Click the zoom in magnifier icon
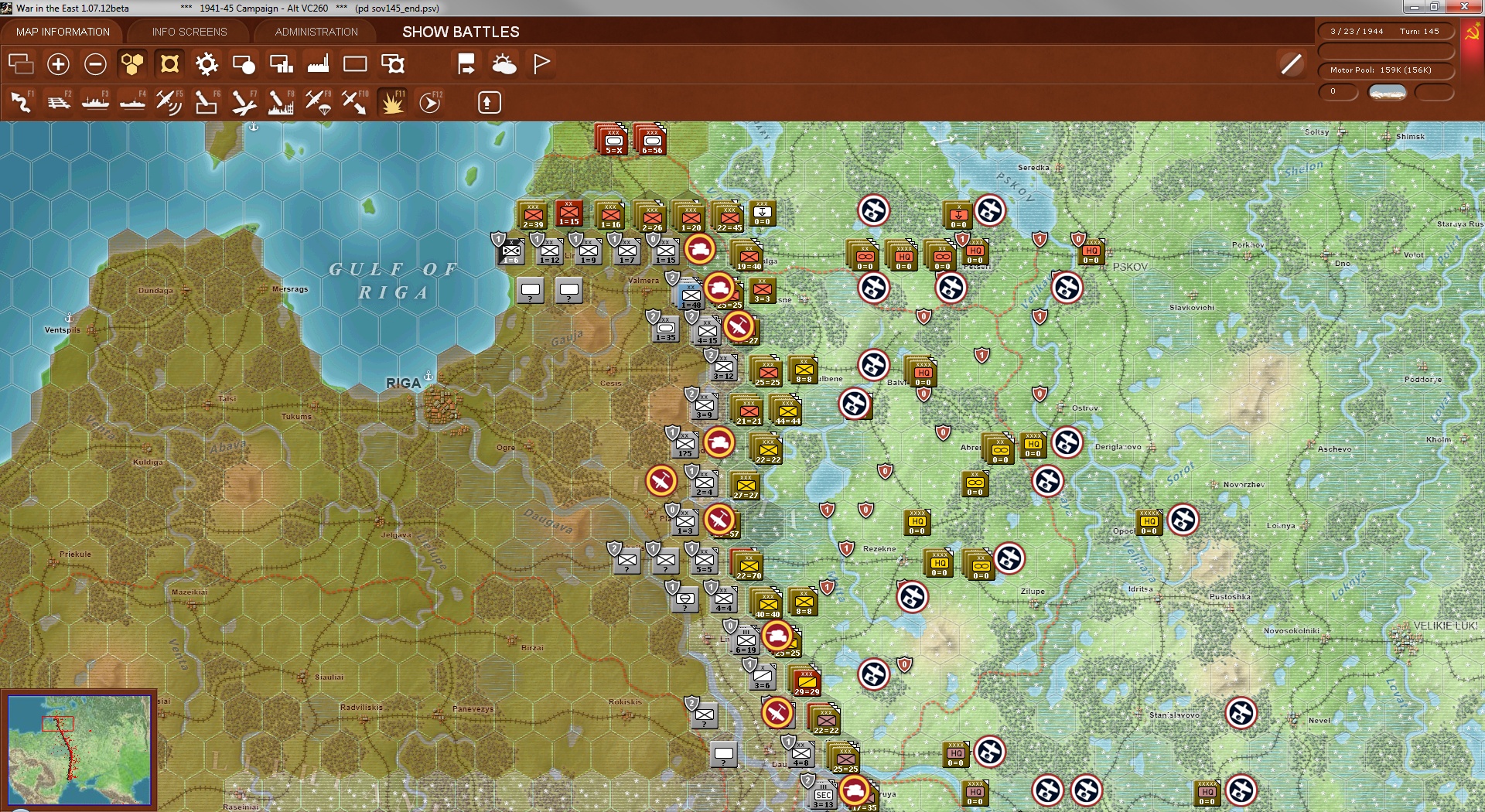The image size is (1485, 812). [58, 64]
